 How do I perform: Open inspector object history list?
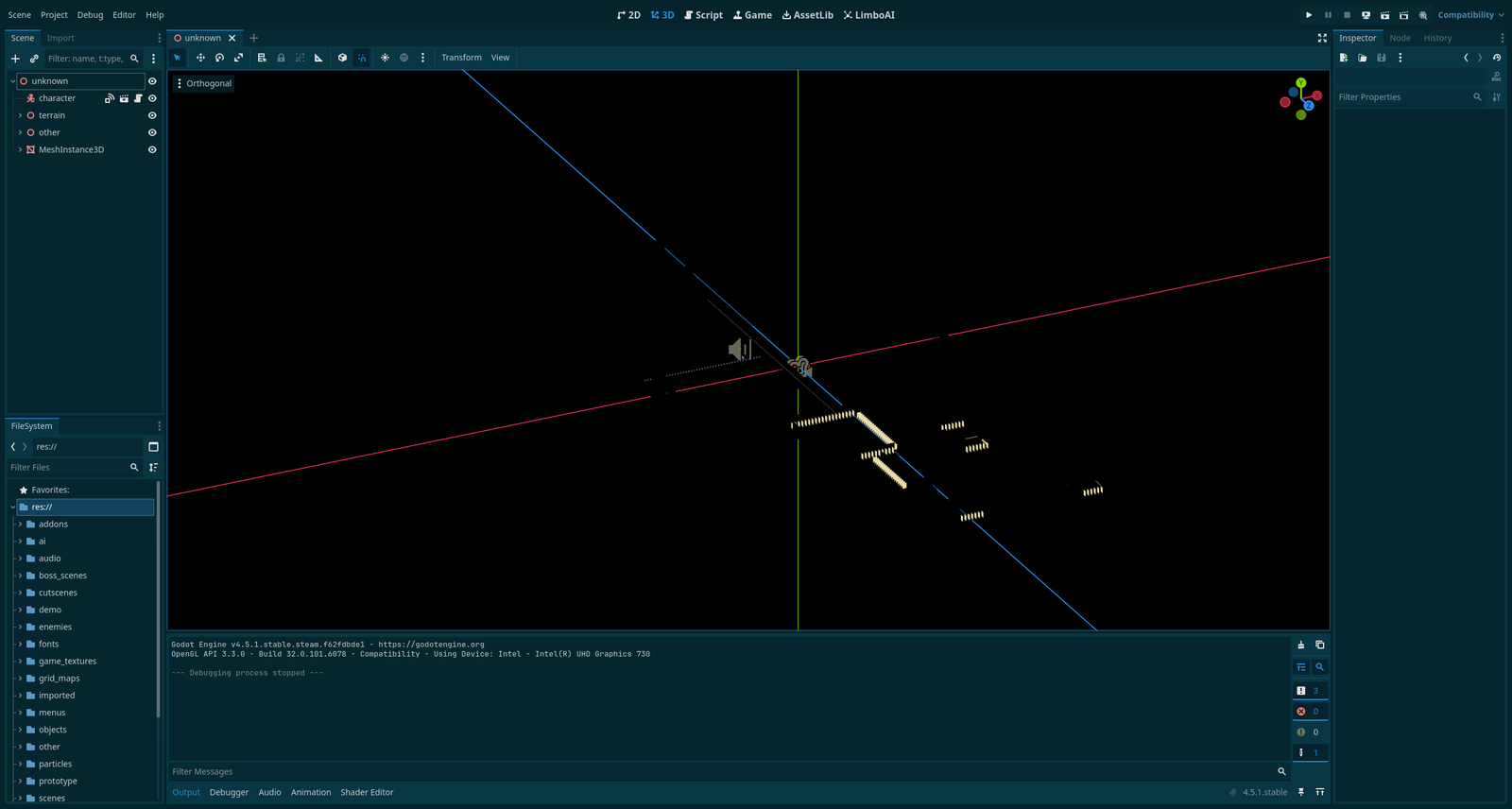coord(1496,58)
